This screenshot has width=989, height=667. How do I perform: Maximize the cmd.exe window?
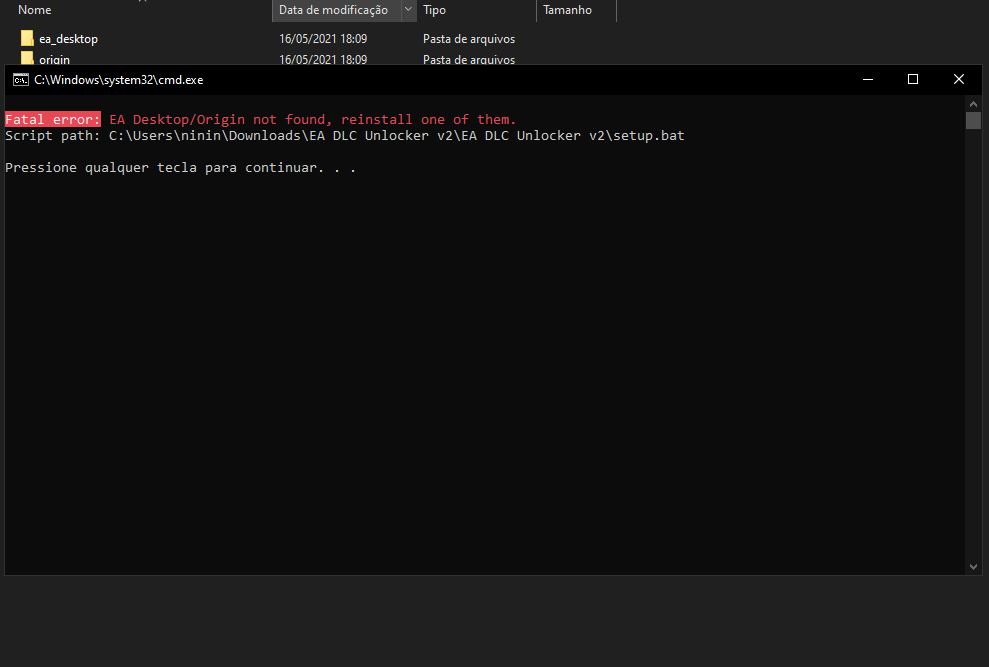[913, 80]
